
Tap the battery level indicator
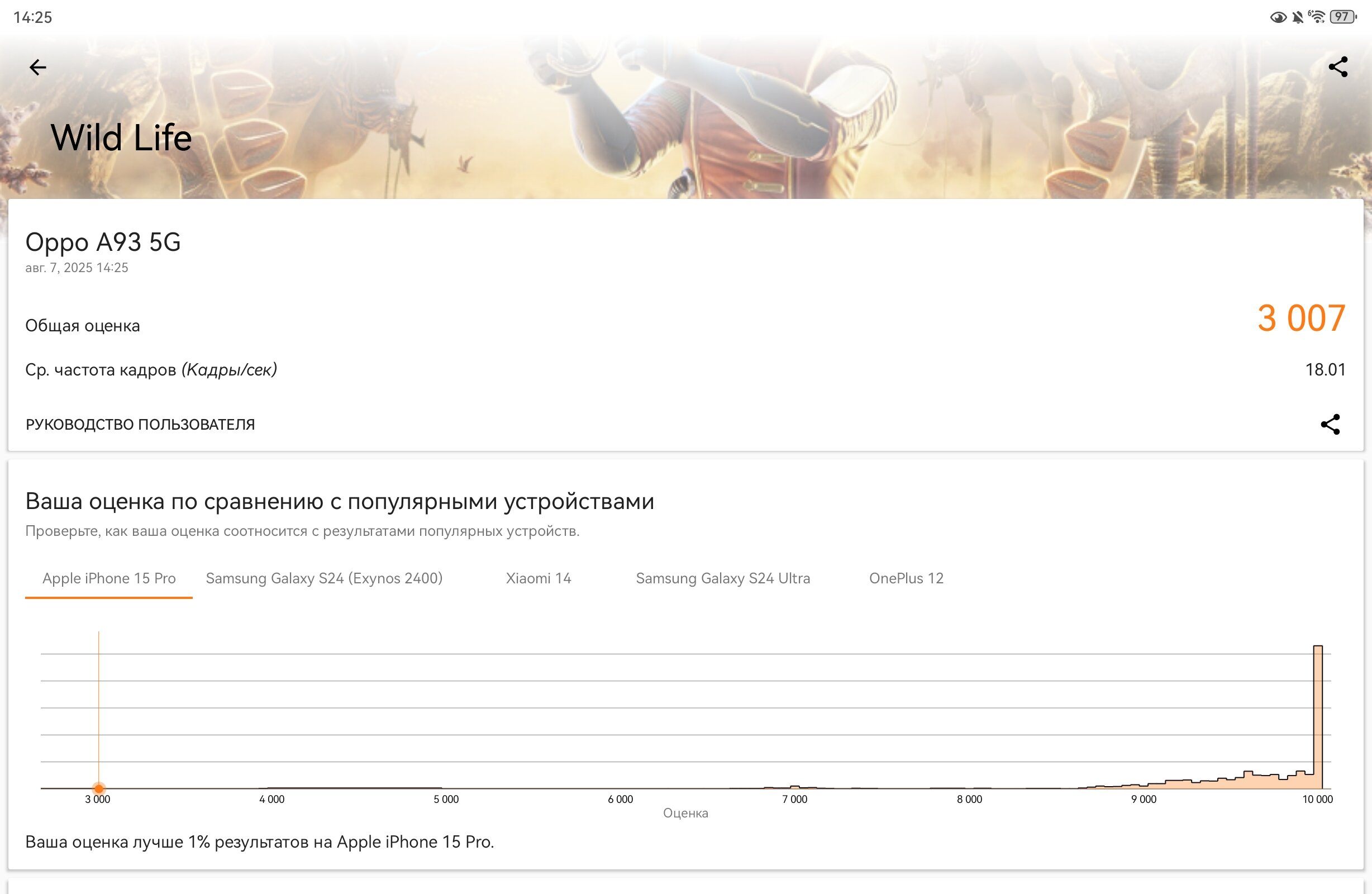pyautogui.click(x=1343, y=17)
